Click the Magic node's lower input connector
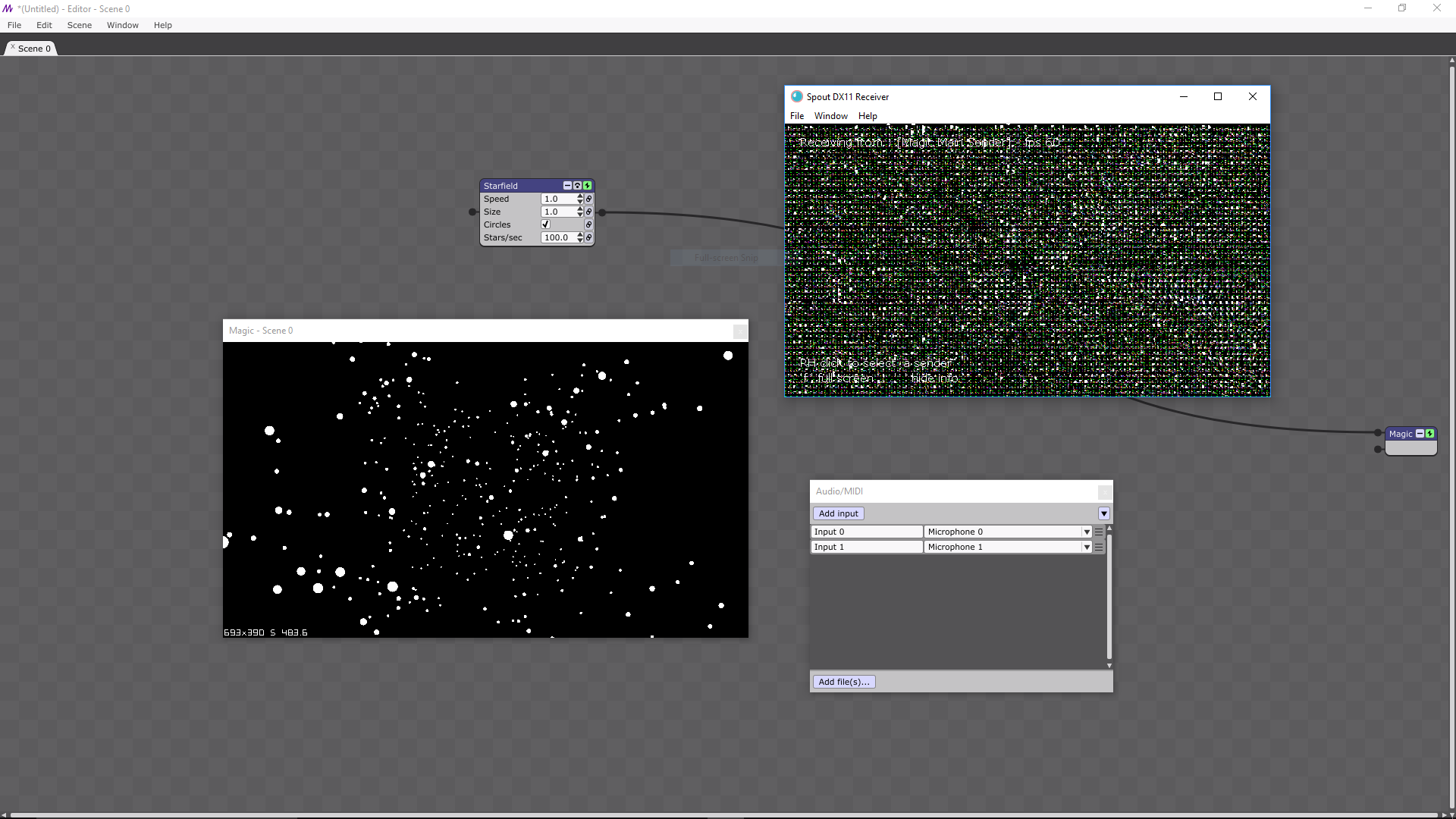The width and height of the screenshot is (1456, 819). (1378, 450)
